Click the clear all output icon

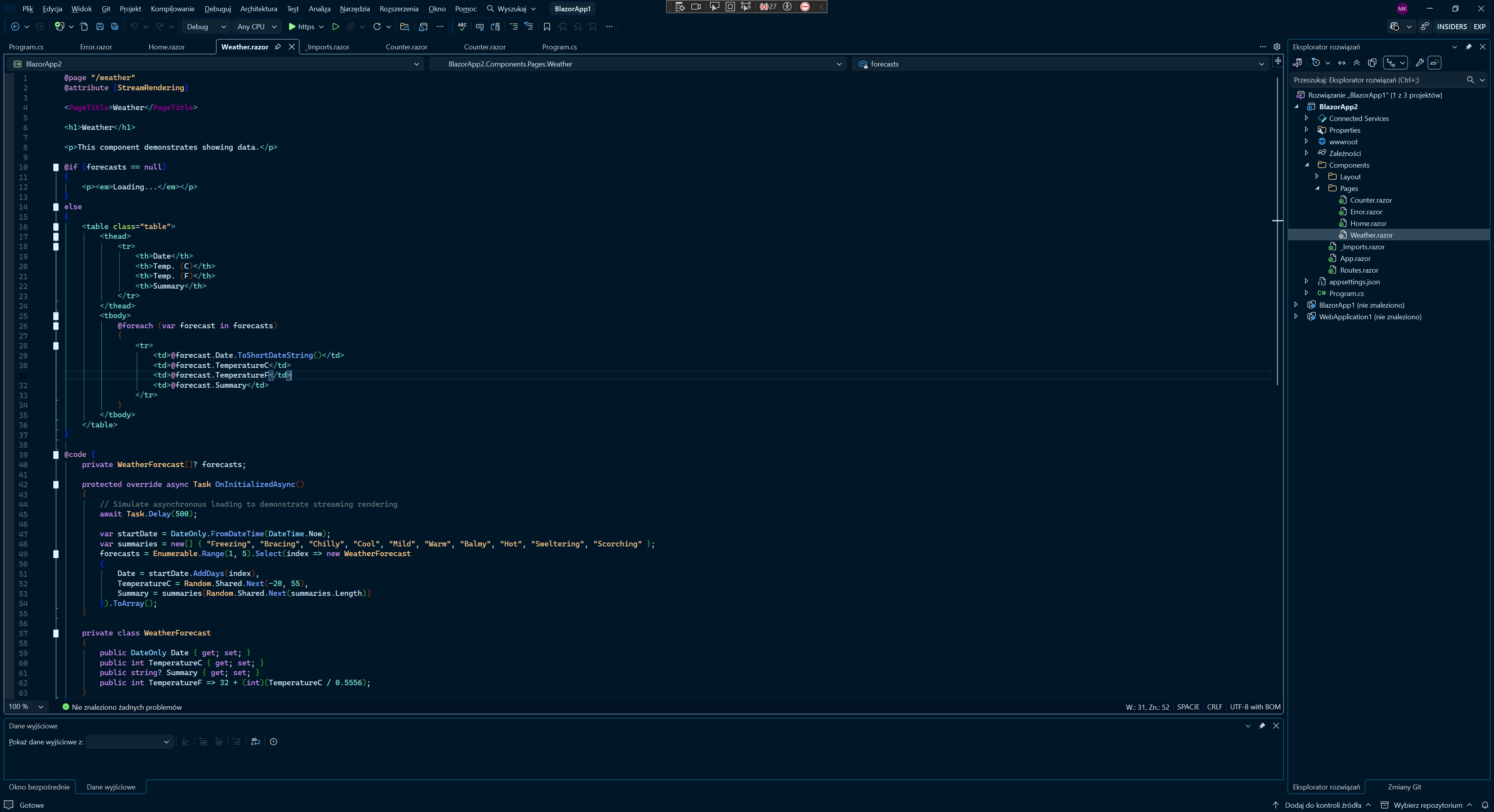click(237, 742)
